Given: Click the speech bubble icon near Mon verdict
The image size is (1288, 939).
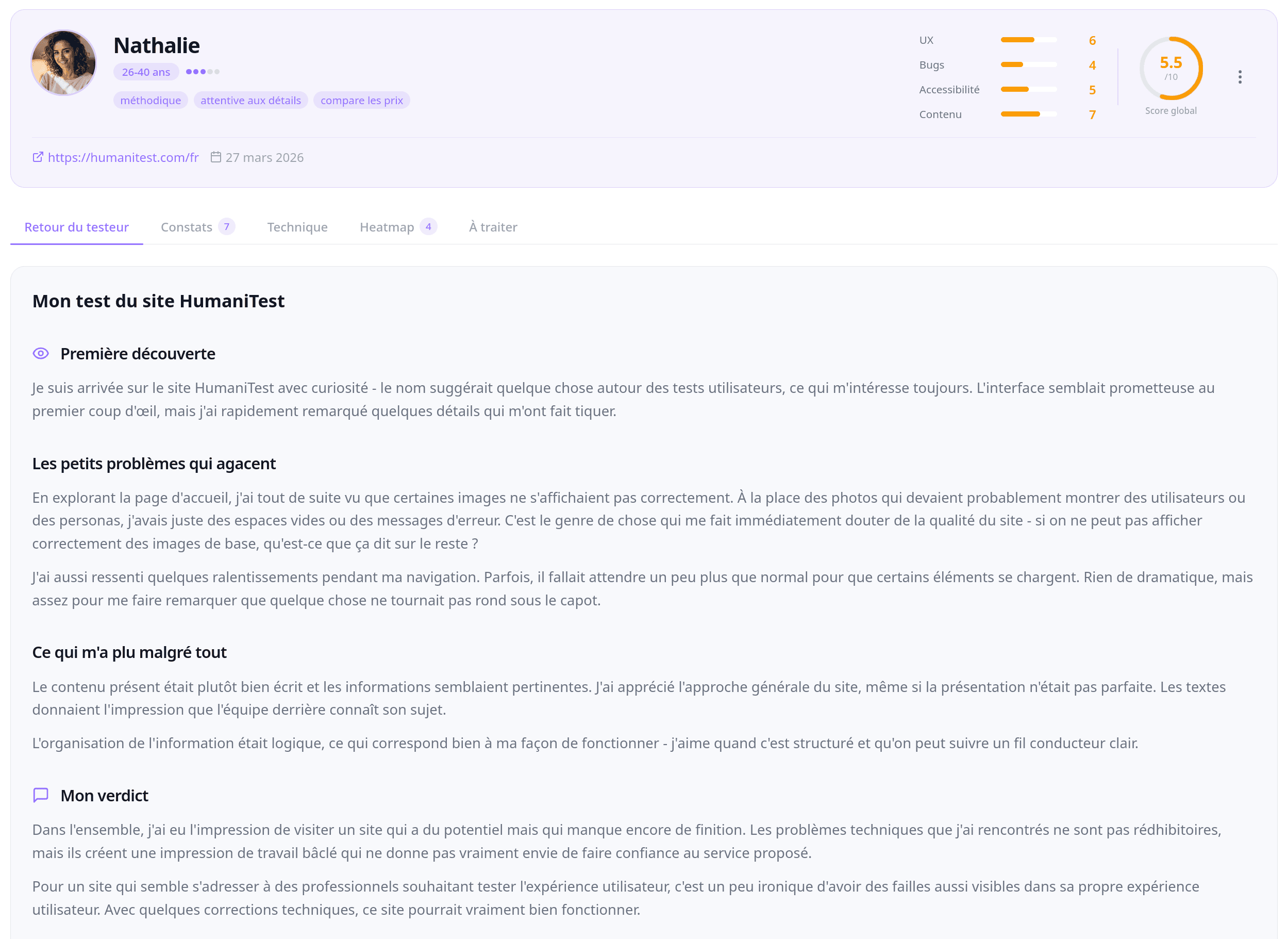Looking at the screenshot, I should pyautogui.click(x=40, y=795).
